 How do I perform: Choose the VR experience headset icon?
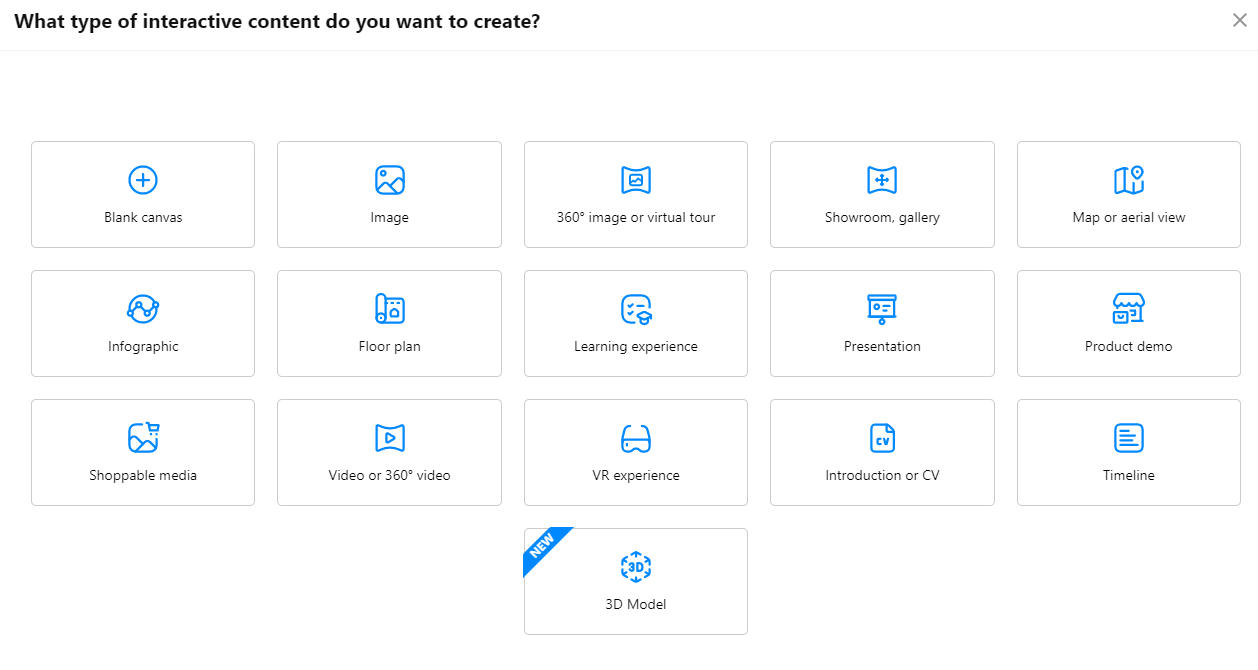(636, 438)
